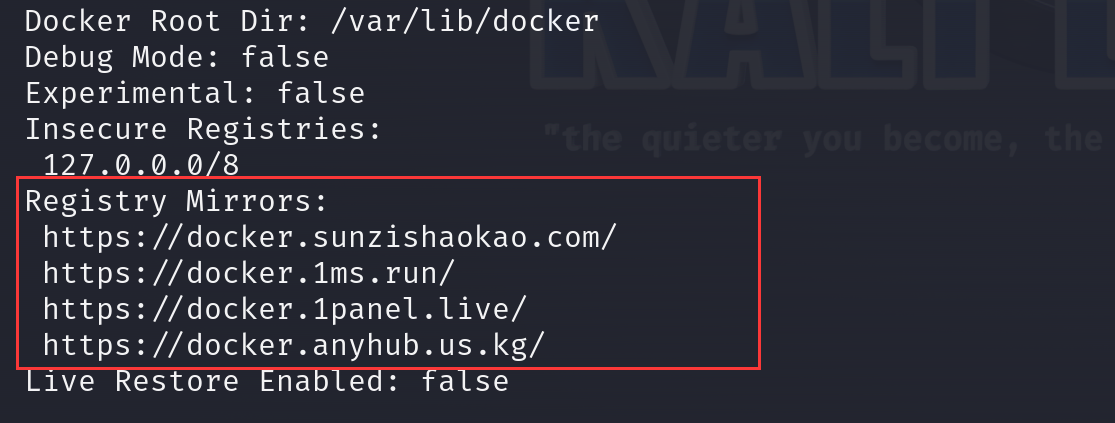Click the word false after Live Restore
Image resolution: width=1115 pixels, height=423 pixels.
465,382
